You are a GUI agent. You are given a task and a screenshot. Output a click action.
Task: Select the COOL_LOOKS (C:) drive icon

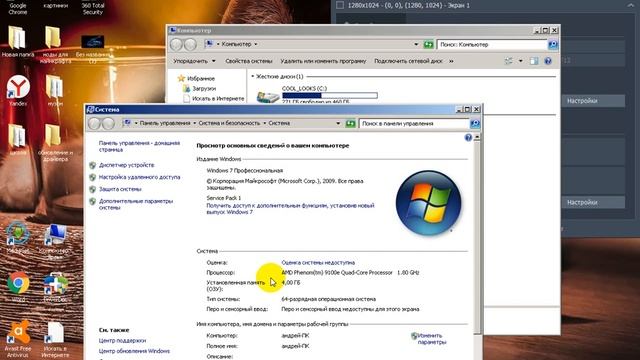[268, 96]
